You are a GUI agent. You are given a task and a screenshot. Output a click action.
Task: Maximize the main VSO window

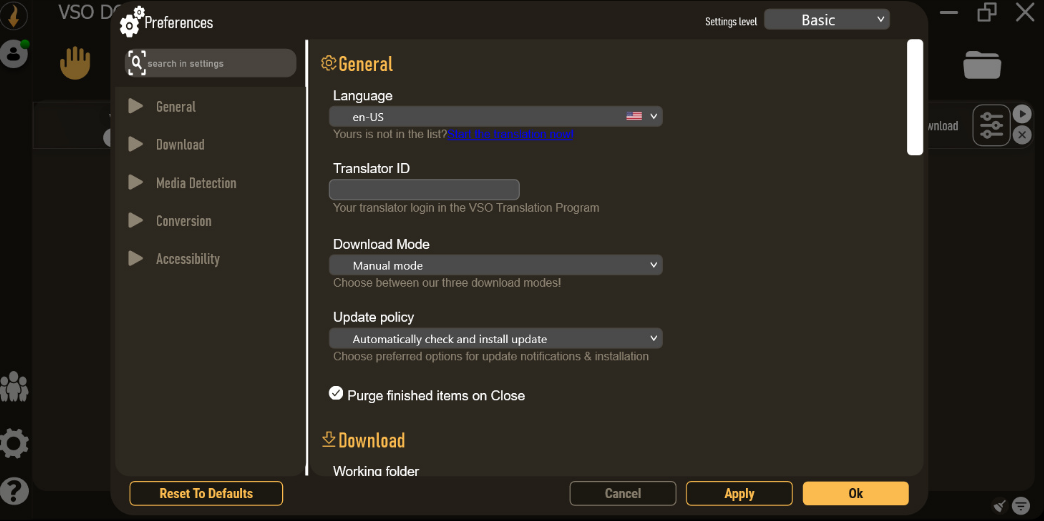click(x=987, y=12)
